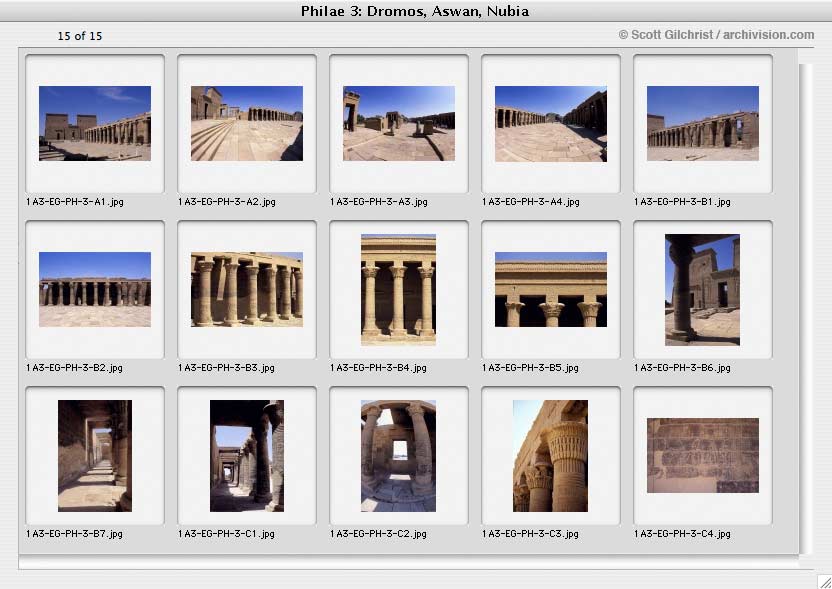The width and height of the screenshot is (832, 589).
Task: Open image 1A3-EG-PH-3-B3.jpg
Action: tap(247, 289)
